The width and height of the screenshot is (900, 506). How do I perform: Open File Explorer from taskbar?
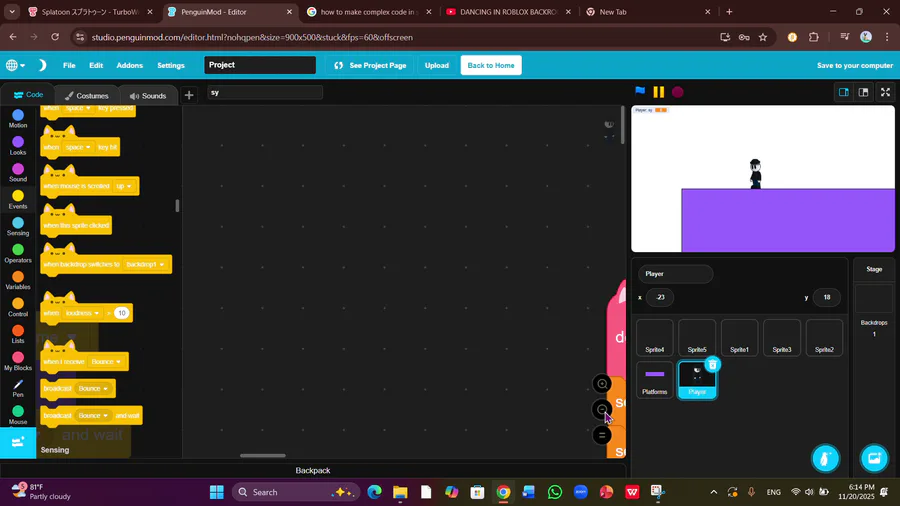(x=400, y=492)
